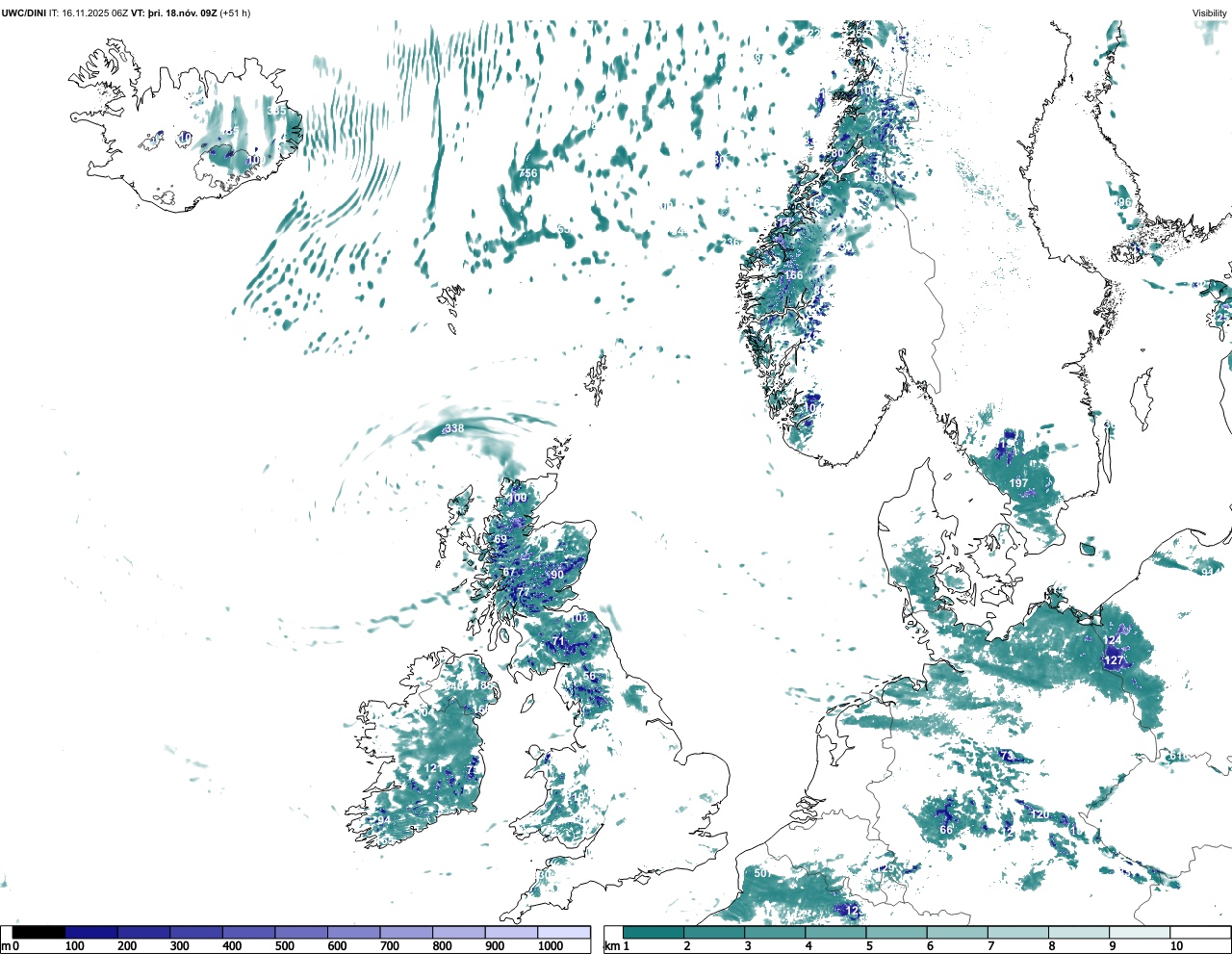The width and height of the screenshot is (1232, 954).
Task: Click the black 0–100 m legend swatch
Action: (39, 933)
